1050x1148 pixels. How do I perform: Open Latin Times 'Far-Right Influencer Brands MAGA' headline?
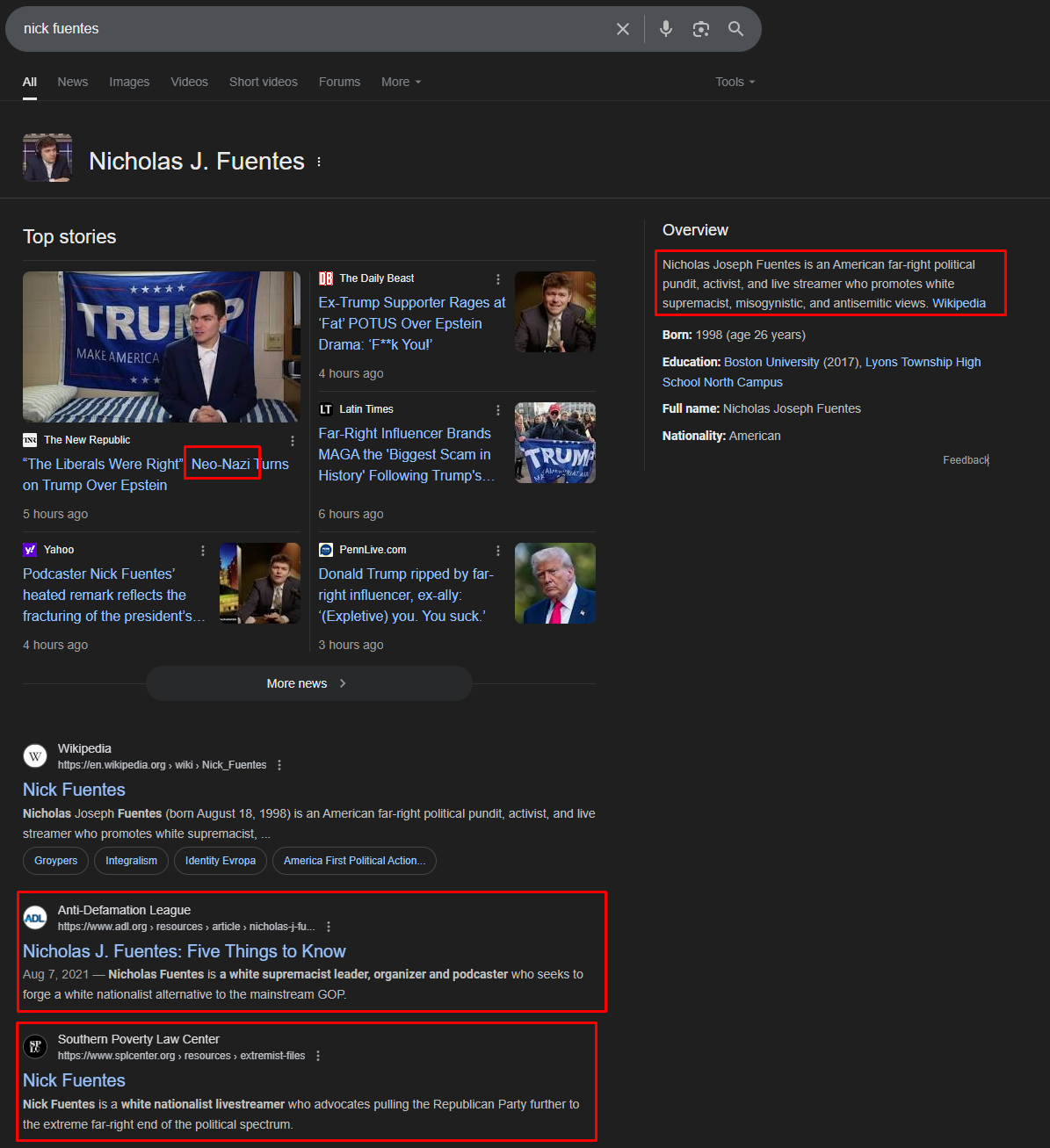407,454
